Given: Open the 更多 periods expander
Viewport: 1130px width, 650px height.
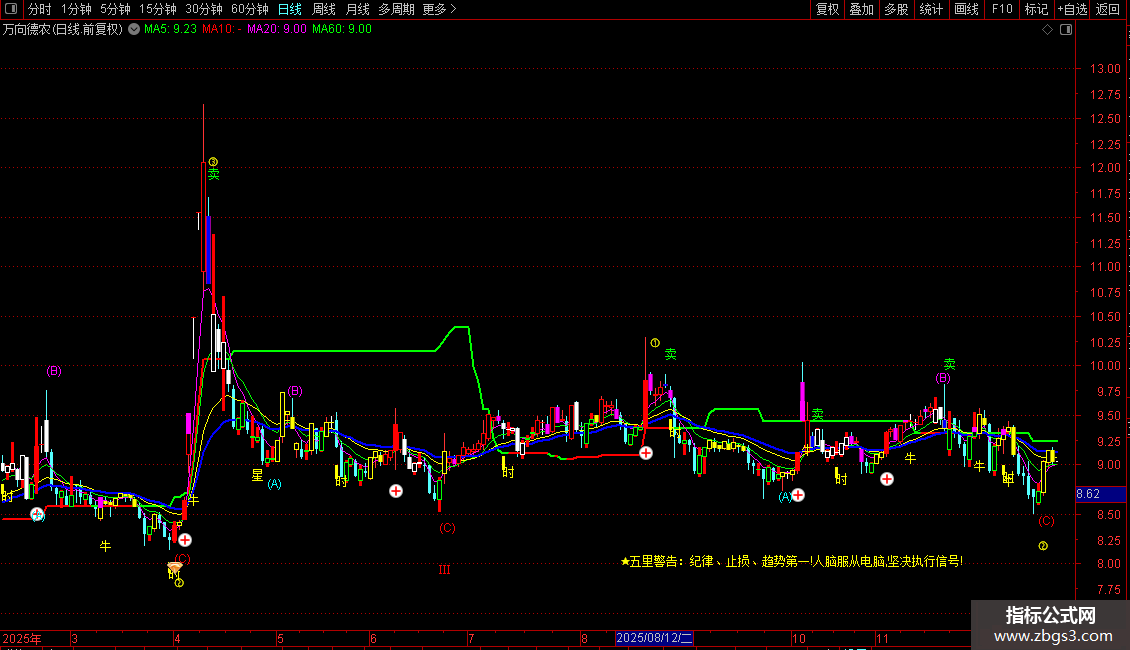Looking at the screenshot, I should [439, 9].
